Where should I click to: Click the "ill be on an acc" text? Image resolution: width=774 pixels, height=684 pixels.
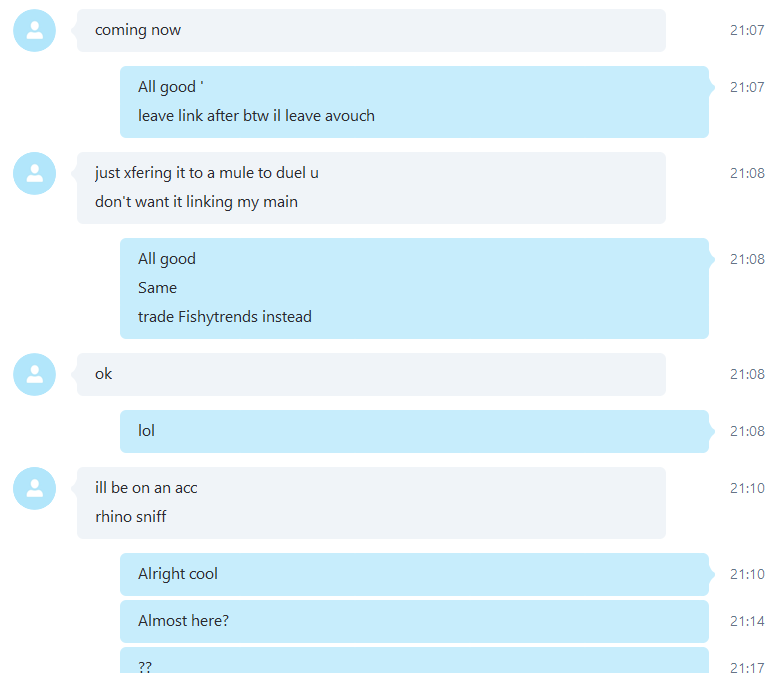[146, 488]
